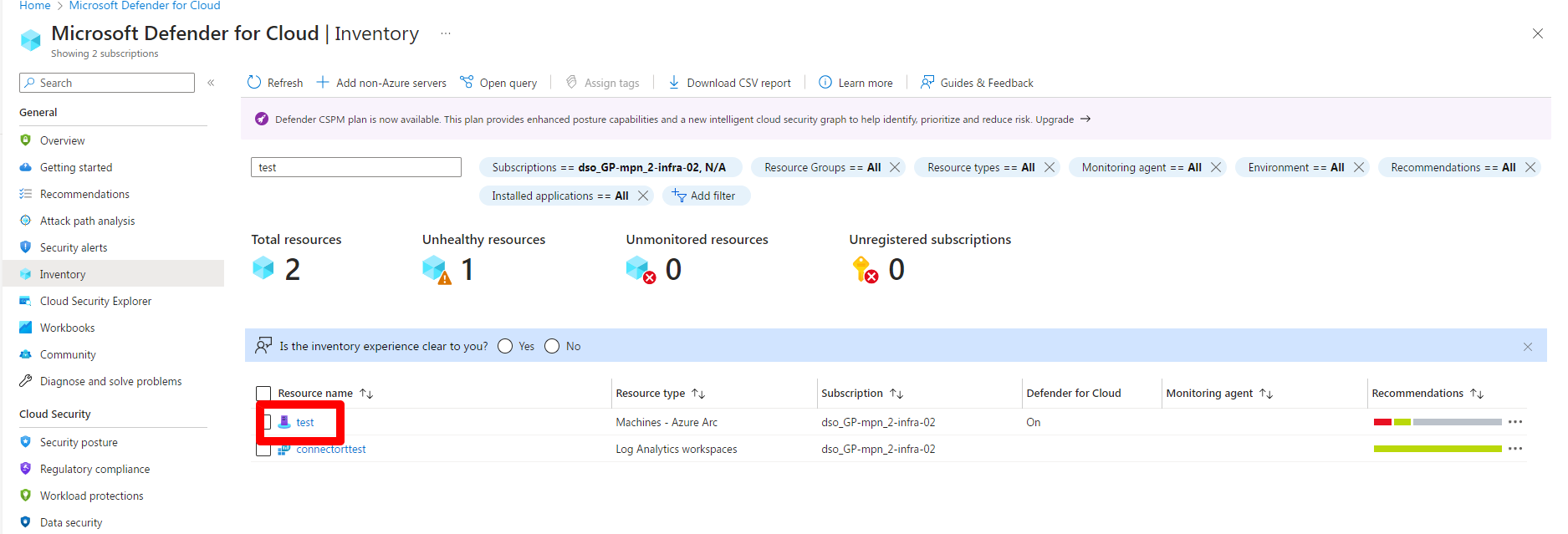Image resolution: width=1568 pixels, height=534 pixels.
Task: Sort by Resource type column arrows
Action: click(x=698, y=394)
